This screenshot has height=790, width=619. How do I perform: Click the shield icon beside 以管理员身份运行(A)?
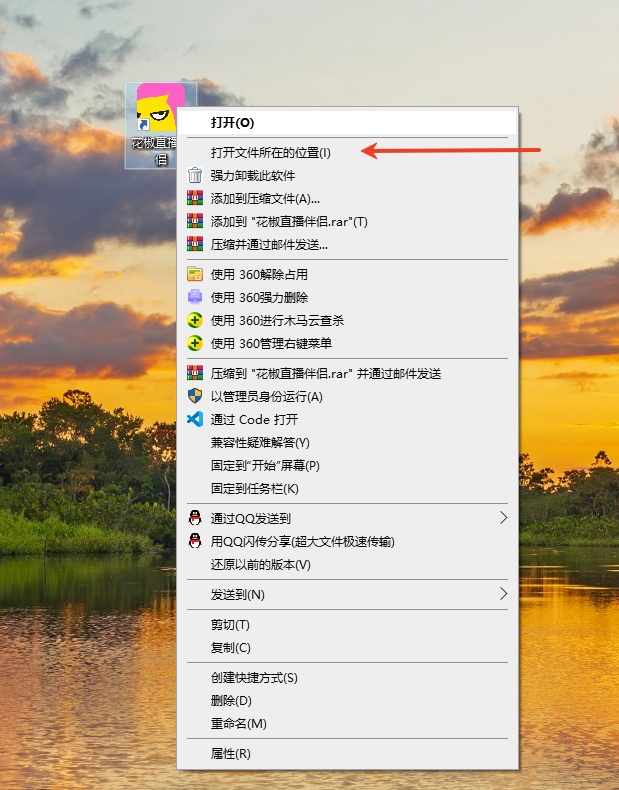point(195,397)
